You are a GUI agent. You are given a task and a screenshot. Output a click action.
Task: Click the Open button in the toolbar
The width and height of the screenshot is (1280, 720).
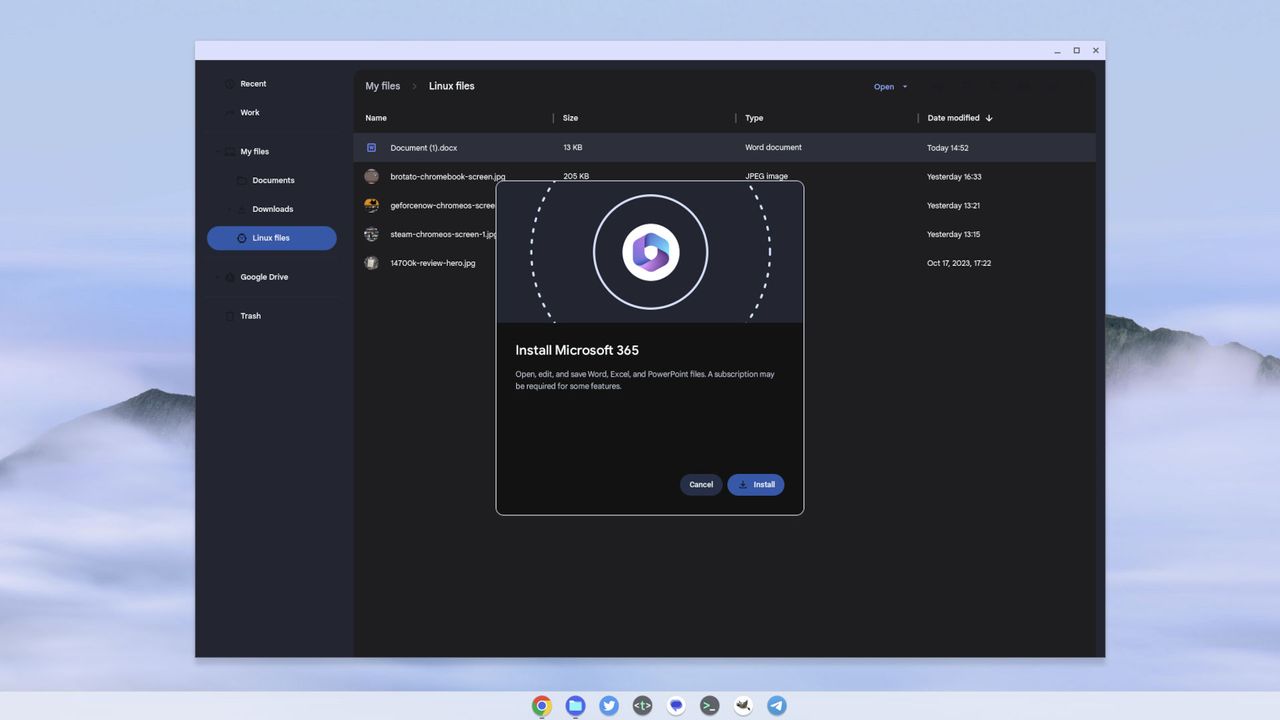click(x=884, y=87)
